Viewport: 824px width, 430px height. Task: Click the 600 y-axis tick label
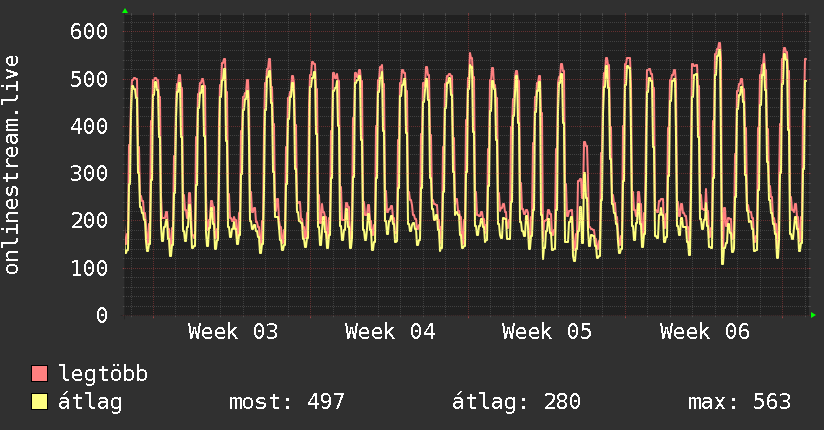click(x=89, y=32)
